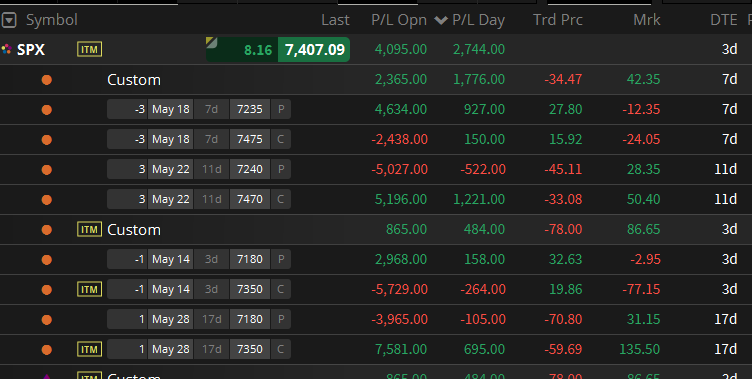Click orange dot on May 14 7350 call
The image size is (752, 379).
(47, 290)
